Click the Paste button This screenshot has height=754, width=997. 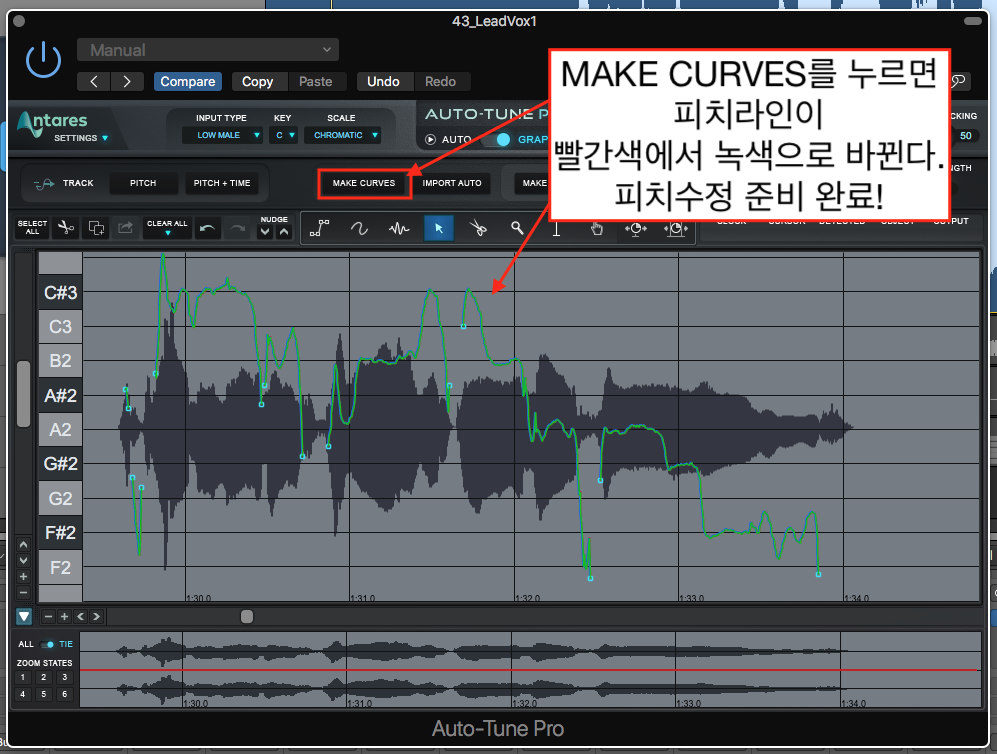(315, 81)
